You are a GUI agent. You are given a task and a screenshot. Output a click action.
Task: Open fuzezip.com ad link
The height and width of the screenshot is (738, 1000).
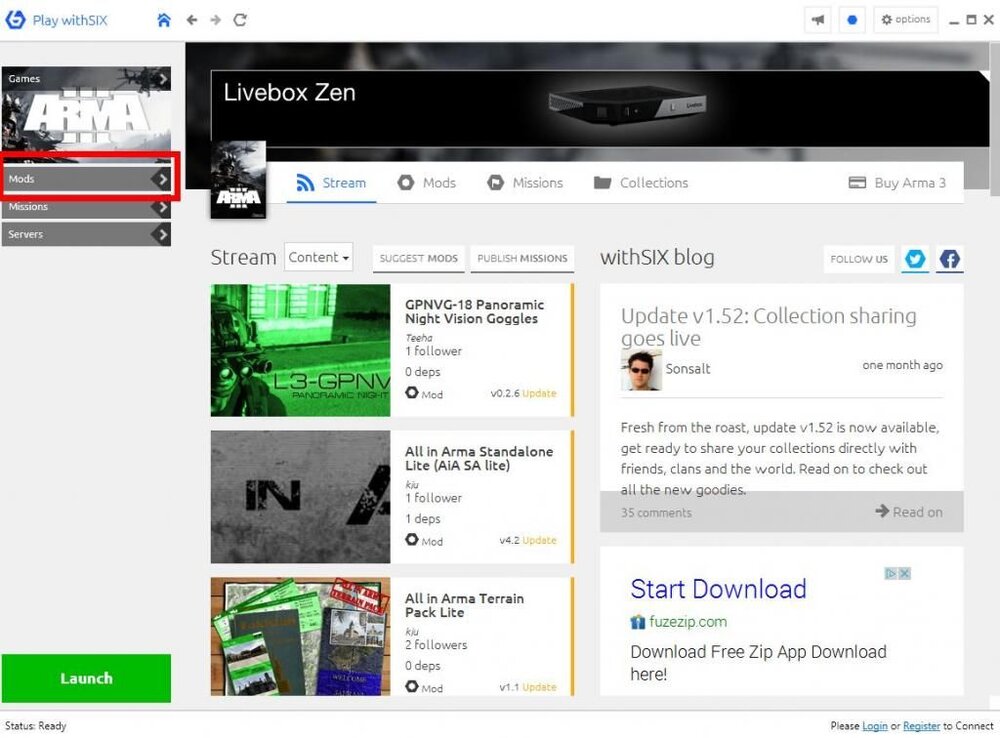point(688,621)
